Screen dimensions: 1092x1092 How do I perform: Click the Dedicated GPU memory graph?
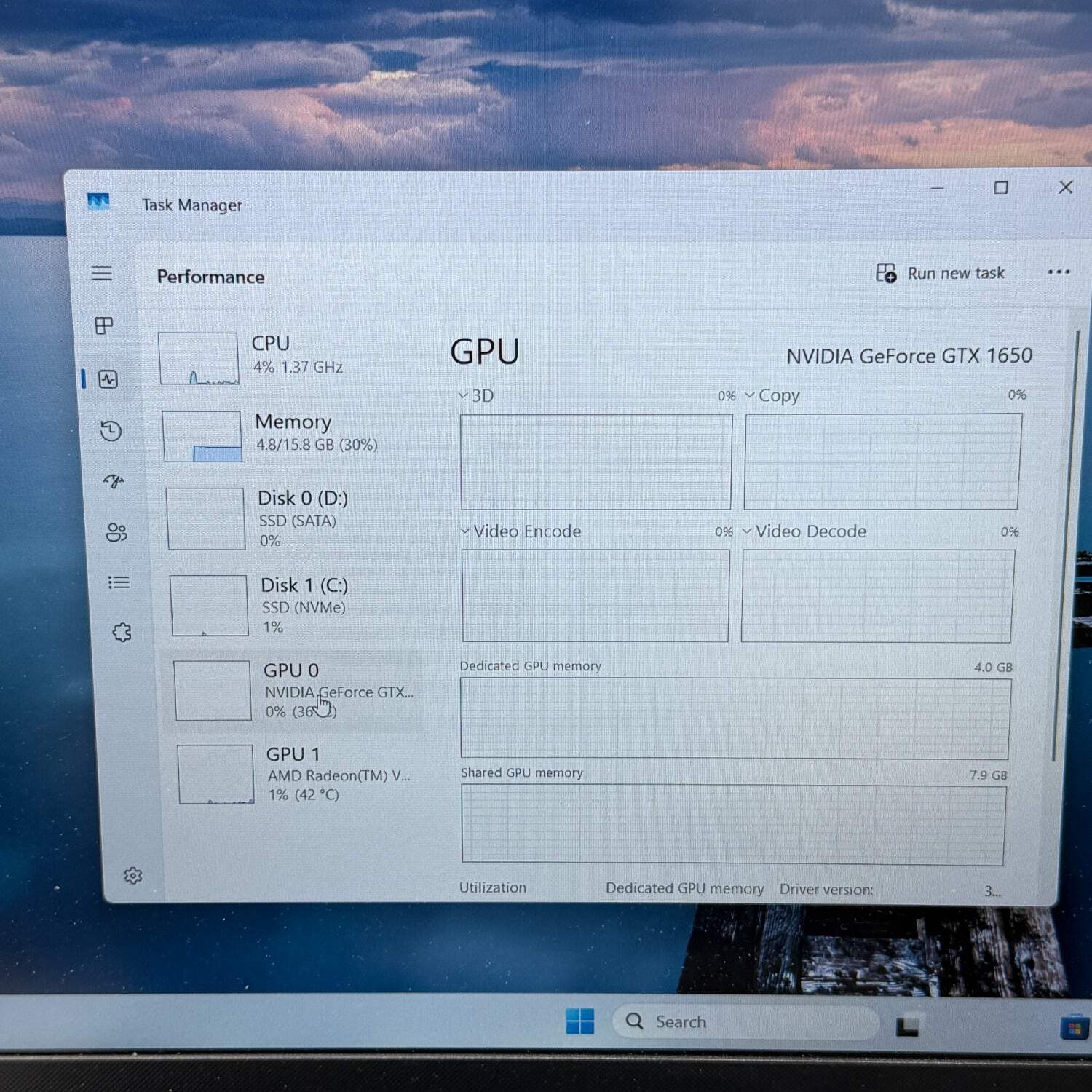point(735,718)
